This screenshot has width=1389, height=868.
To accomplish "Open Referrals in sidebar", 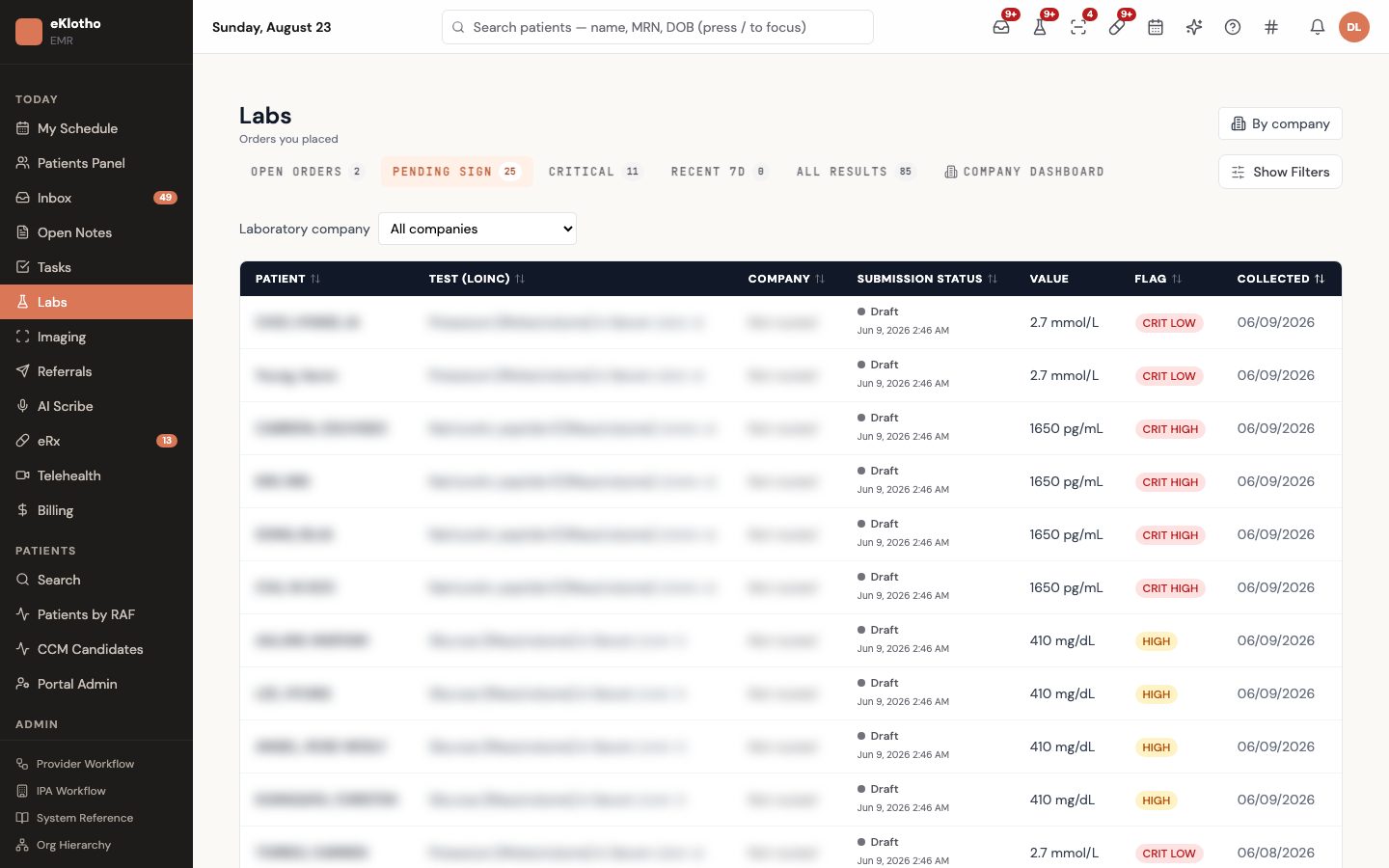I will point(96,371).
